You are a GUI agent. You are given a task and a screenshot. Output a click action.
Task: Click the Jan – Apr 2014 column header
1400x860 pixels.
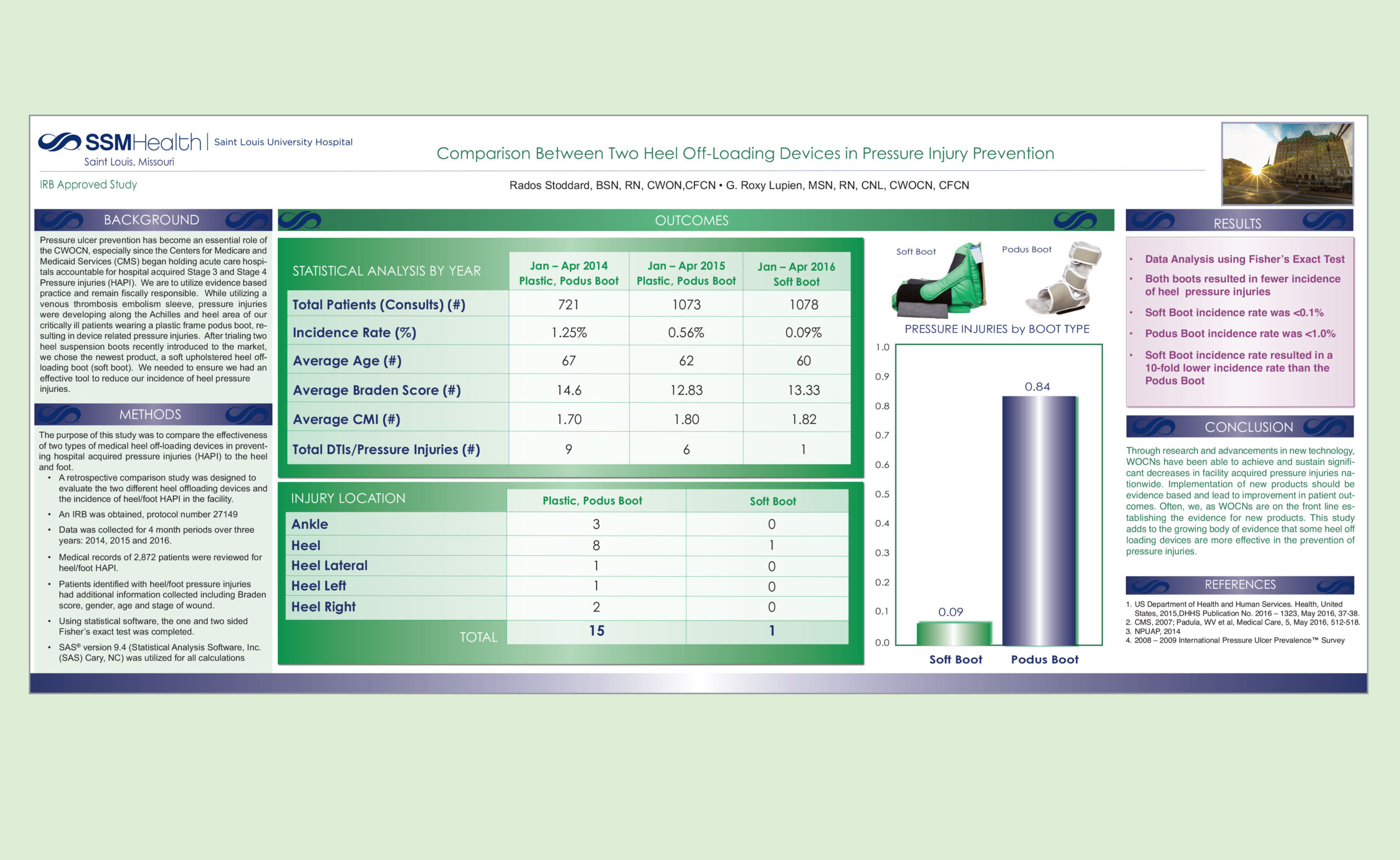568,273
